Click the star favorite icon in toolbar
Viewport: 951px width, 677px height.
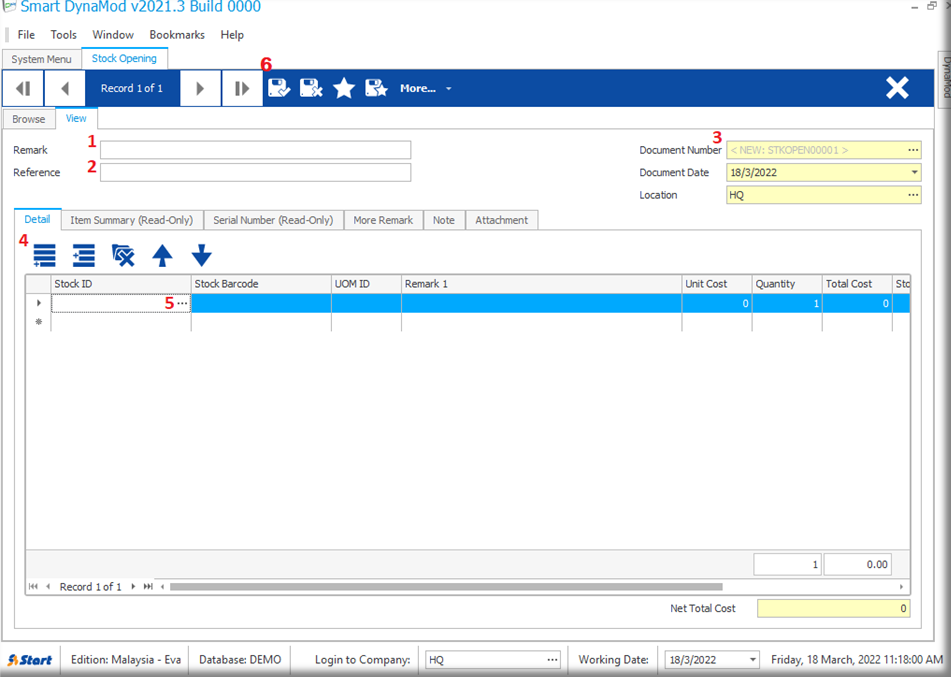click(344, 88)
